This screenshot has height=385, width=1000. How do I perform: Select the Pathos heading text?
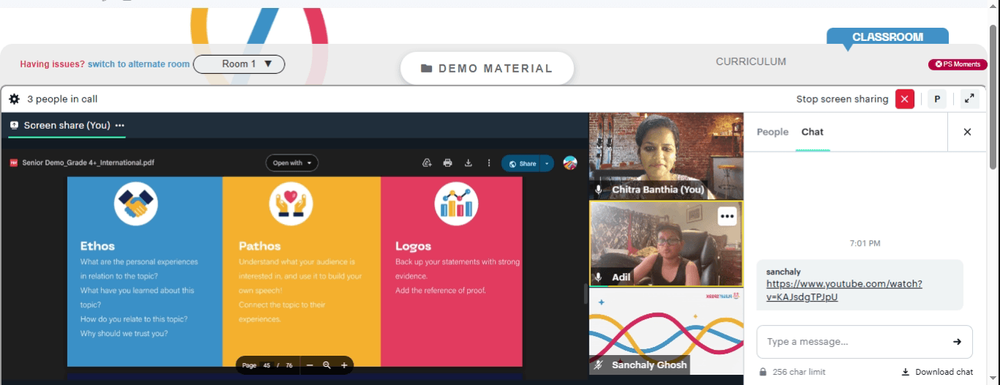(260, 246)
